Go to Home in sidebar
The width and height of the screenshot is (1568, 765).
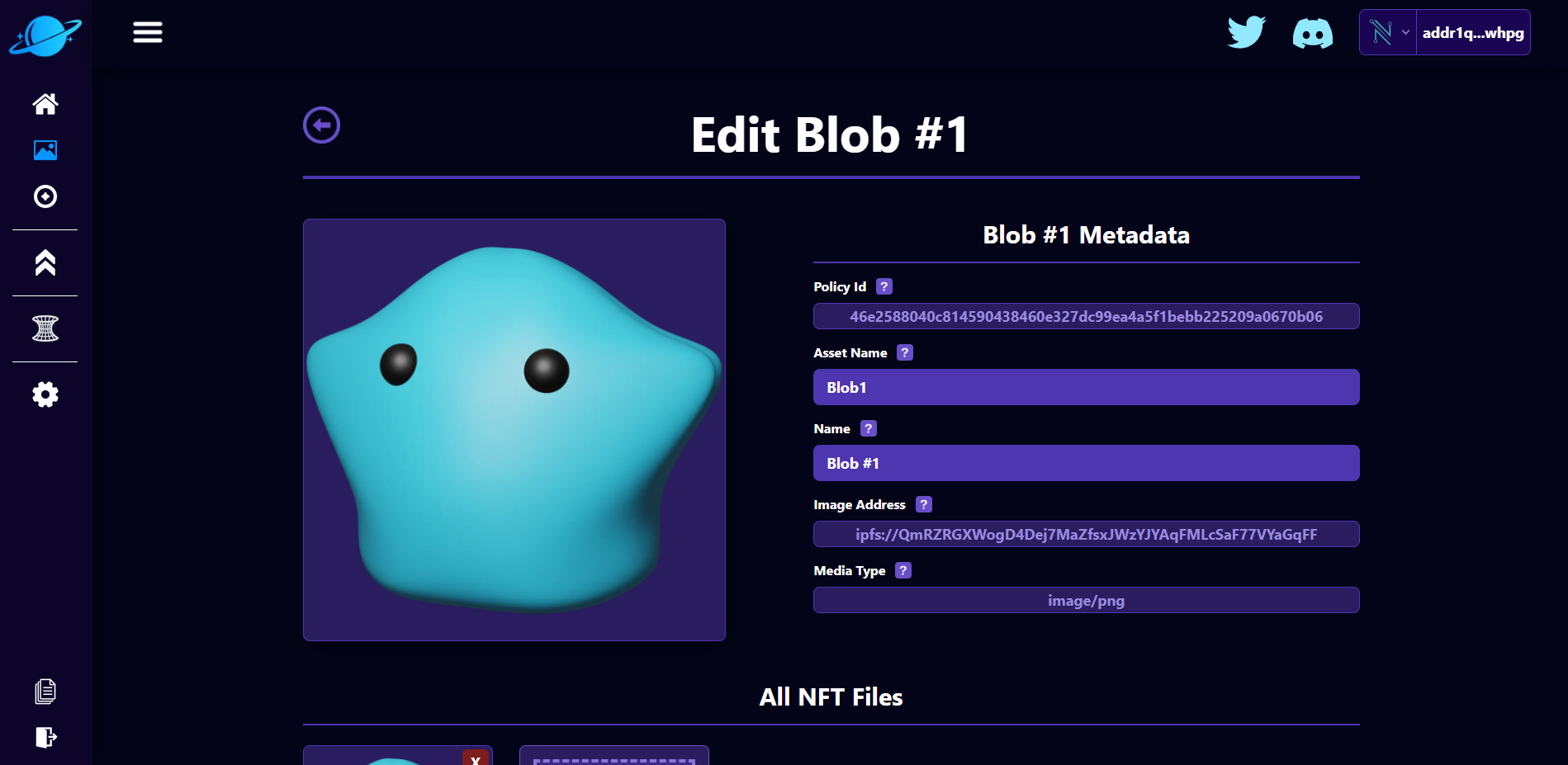45,104
